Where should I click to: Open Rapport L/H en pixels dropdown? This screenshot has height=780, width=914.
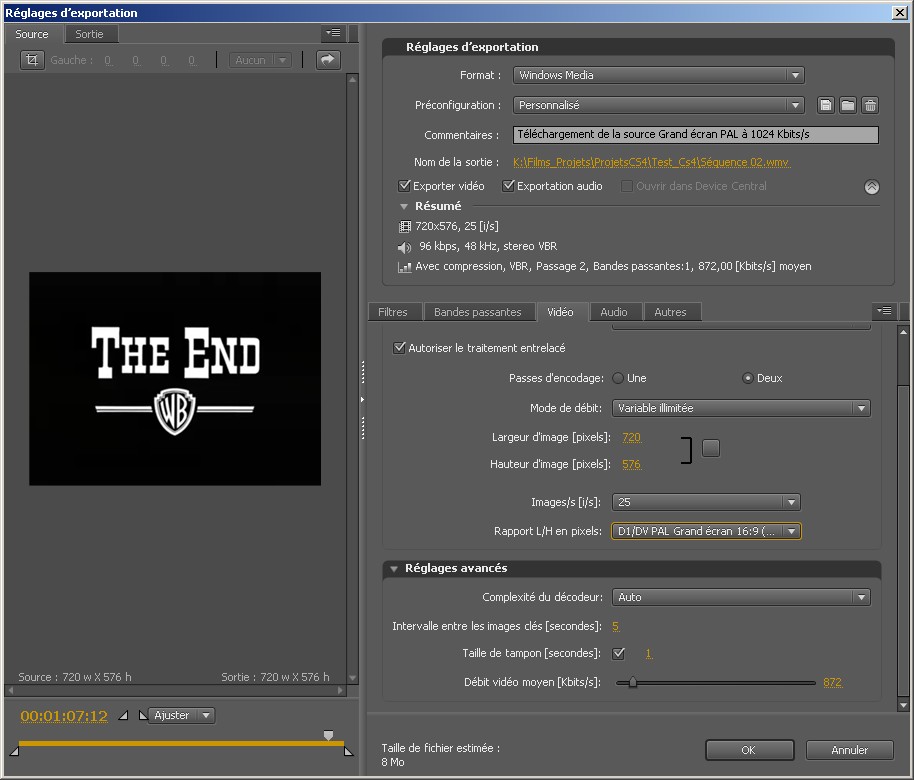click(706, 531)
